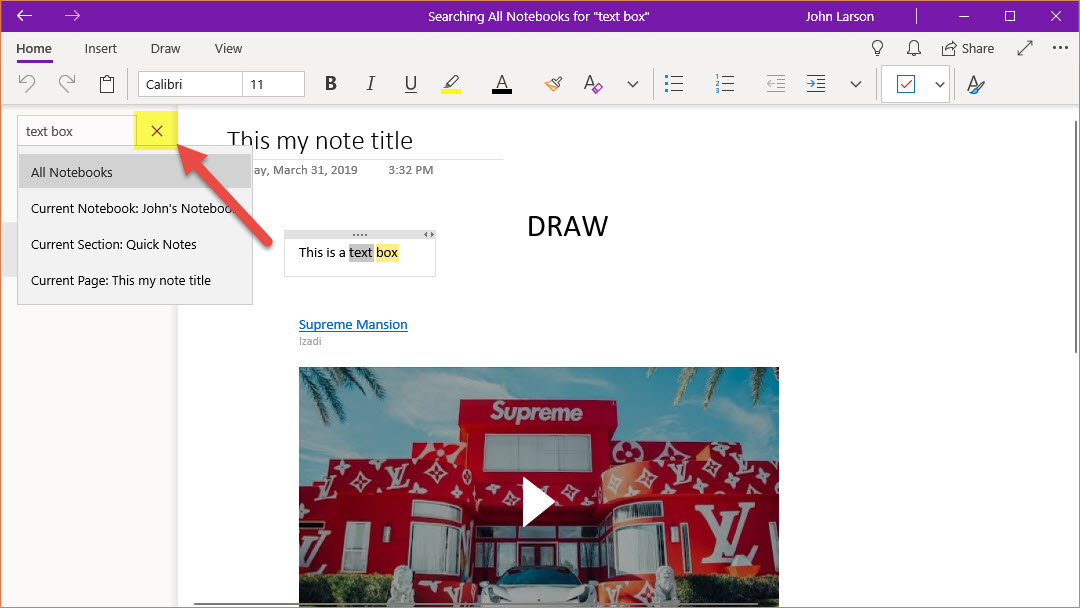This screenshot has width=1080, height=608.
Task: Expand more paragraph options chevron
Action: tap(855, 84)
